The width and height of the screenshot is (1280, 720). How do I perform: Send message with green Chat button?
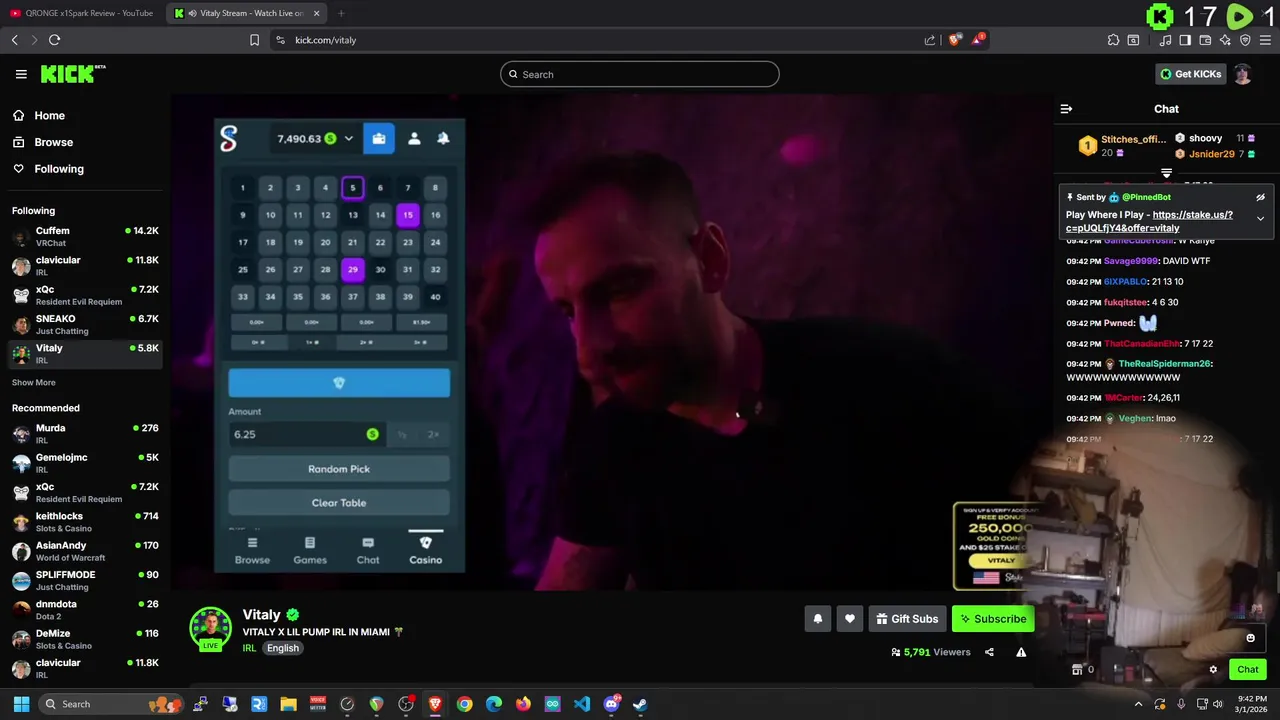pyautogui.click(x=1248, y=670)
